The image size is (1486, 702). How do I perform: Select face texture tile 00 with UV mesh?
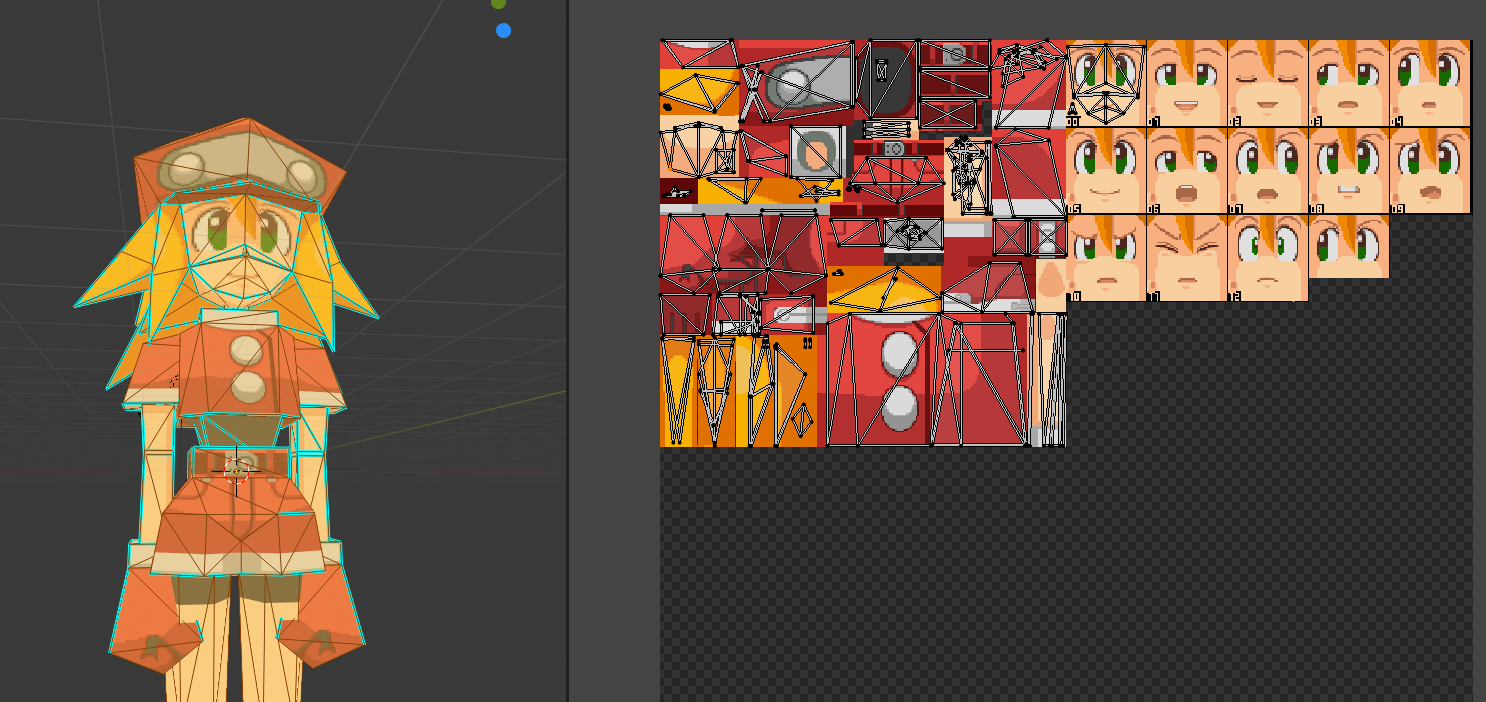click(1106, 83)
